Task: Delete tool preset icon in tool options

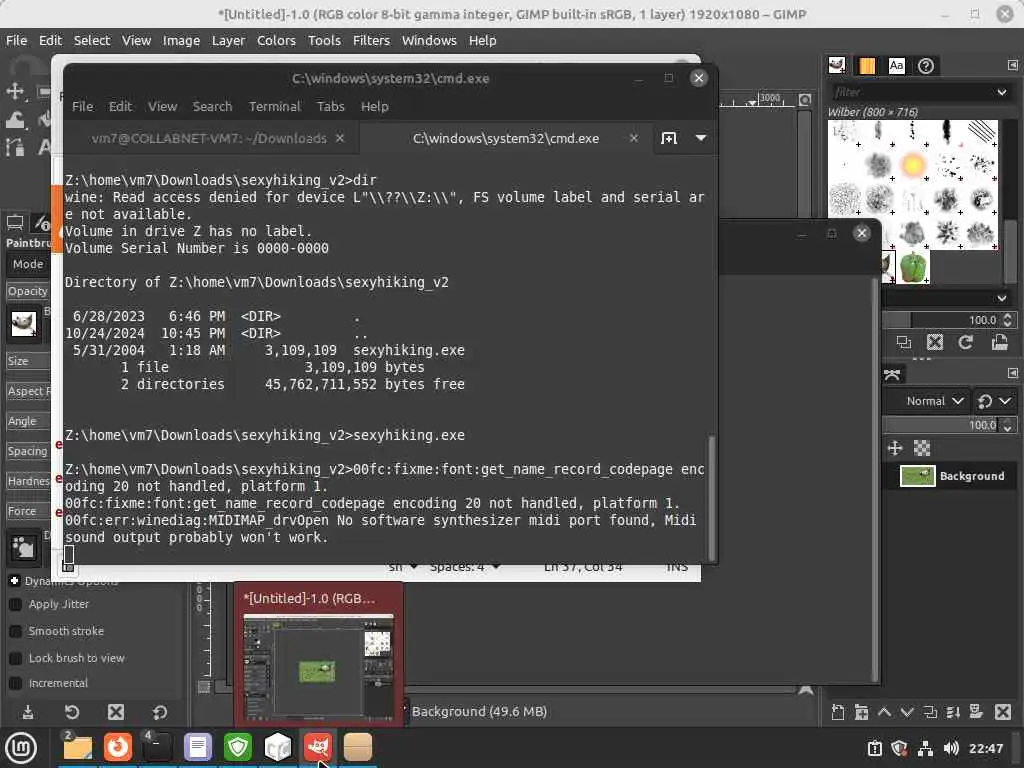Action: tap(116, 712)
